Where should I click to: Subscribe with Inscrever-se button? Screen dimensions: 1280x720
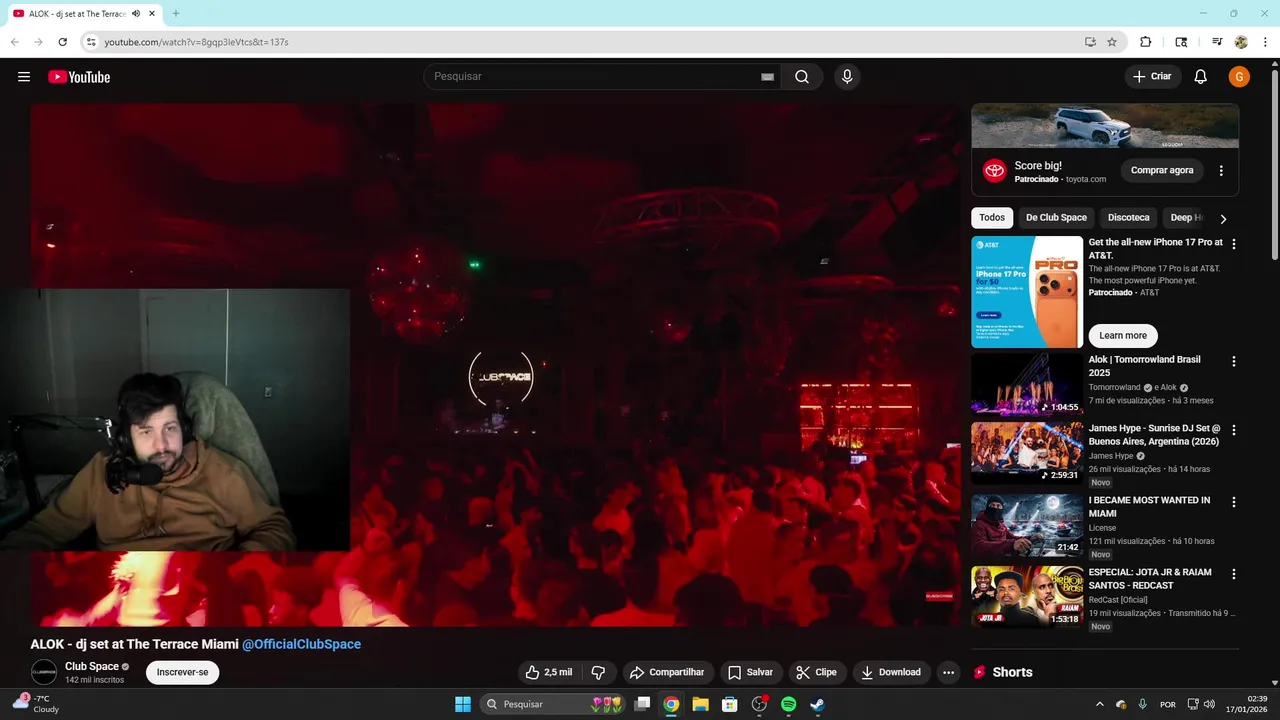[182, 672]
